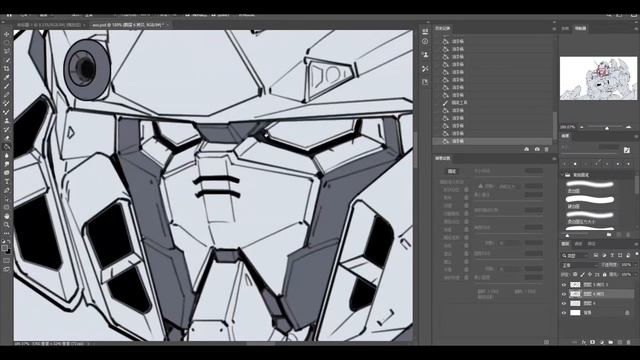The width and height of the screenshot is (640, 360).
Task: Switch to the 通道 Channels tab
Action: pyautogui.click(x=578, y=244)
